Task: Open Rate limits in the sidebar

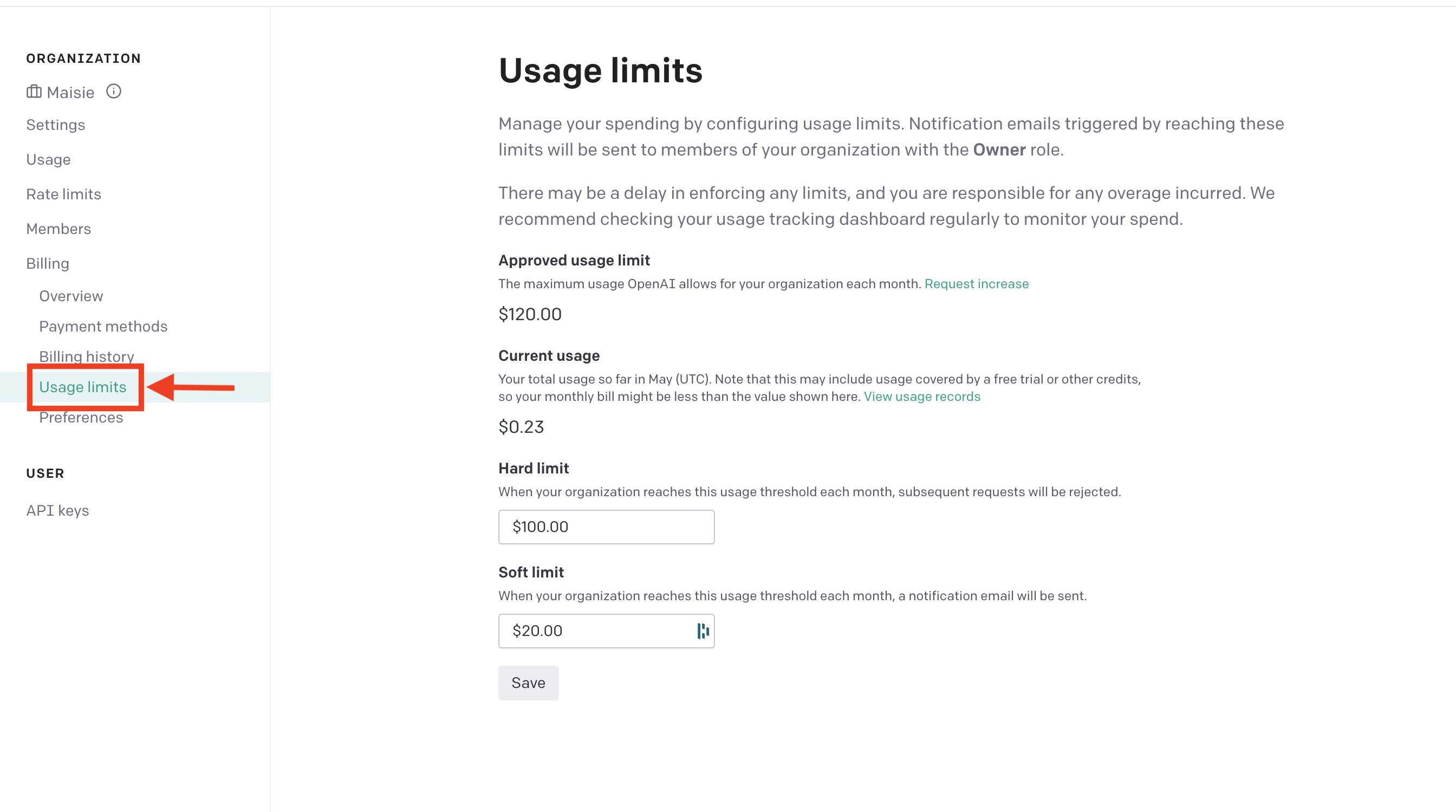Action: click(x=63, y=194)
